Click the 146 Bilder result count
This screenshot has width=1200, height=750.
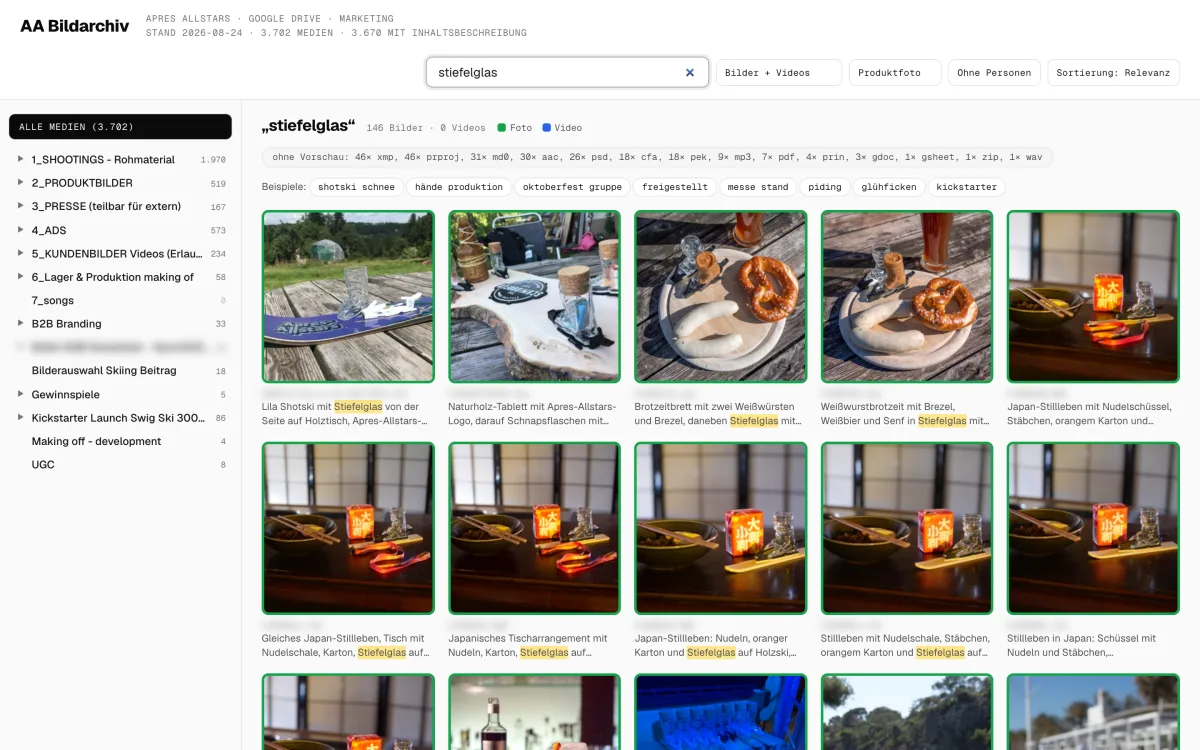394,128
